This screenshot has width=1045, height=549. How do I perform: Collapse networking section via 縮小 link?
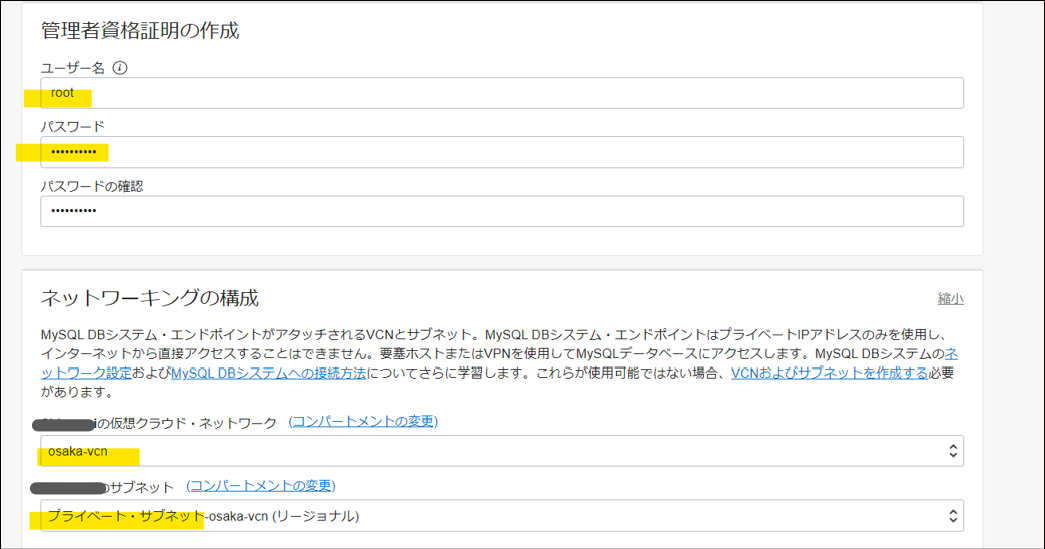pos(950,298)
